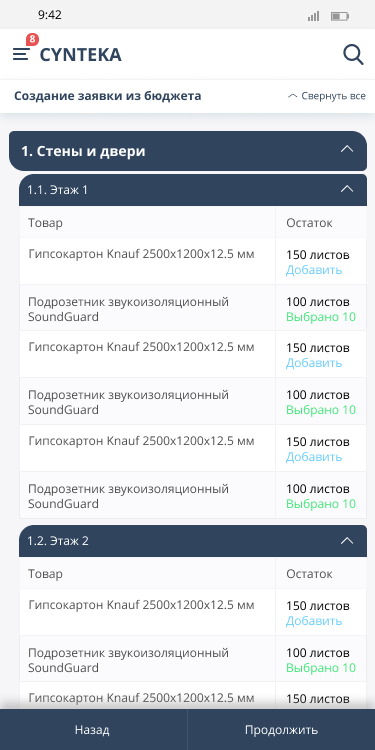375x750 pixels.
Task: Collapse the '1.2. Этаж 2' subsection
Action: pyautogui.click(x=347, y=540)
